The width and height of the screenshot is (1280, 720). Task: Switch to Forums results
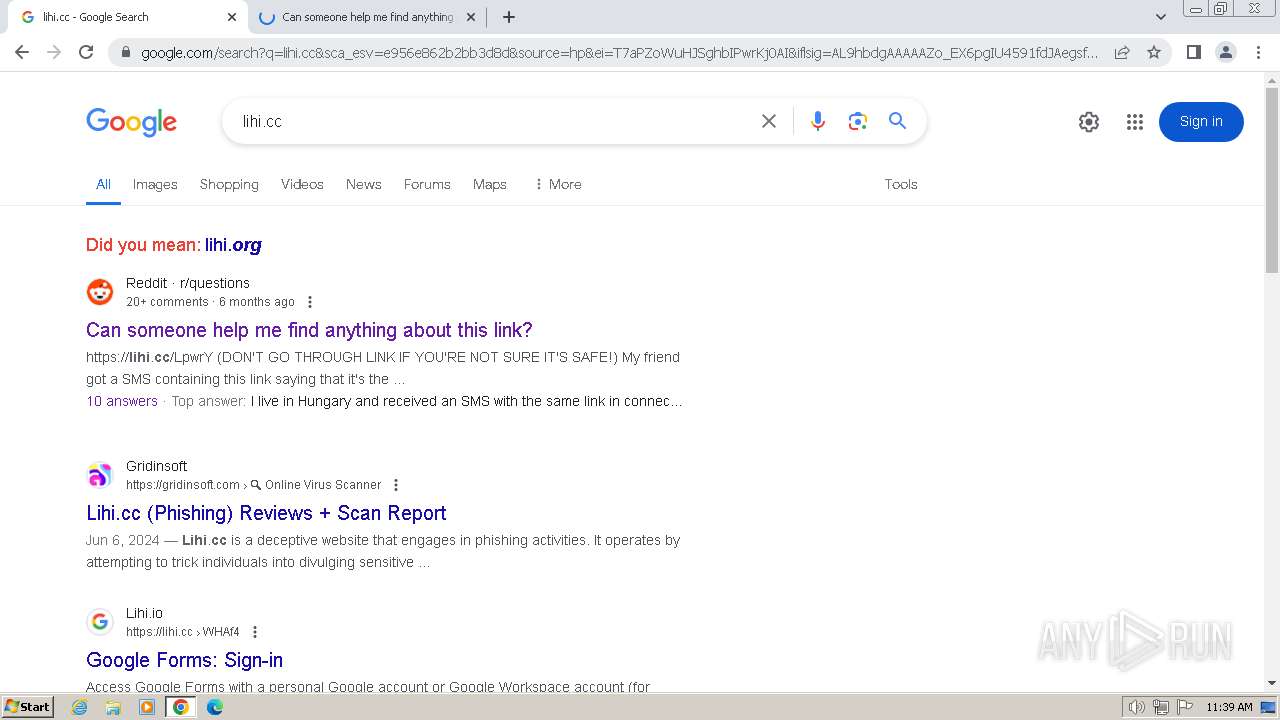(x=427, y=184)
